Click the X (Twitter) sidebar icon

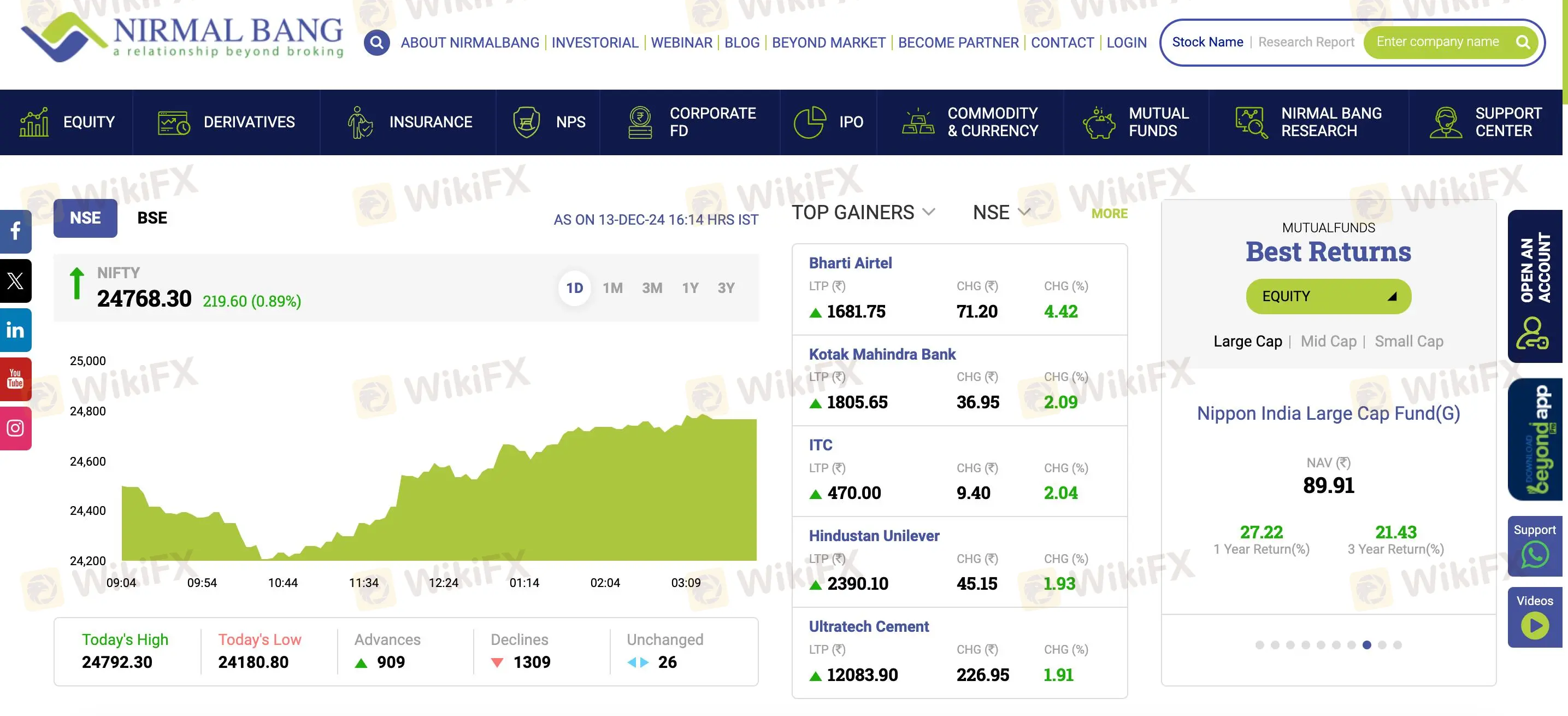tap(15, 281)
